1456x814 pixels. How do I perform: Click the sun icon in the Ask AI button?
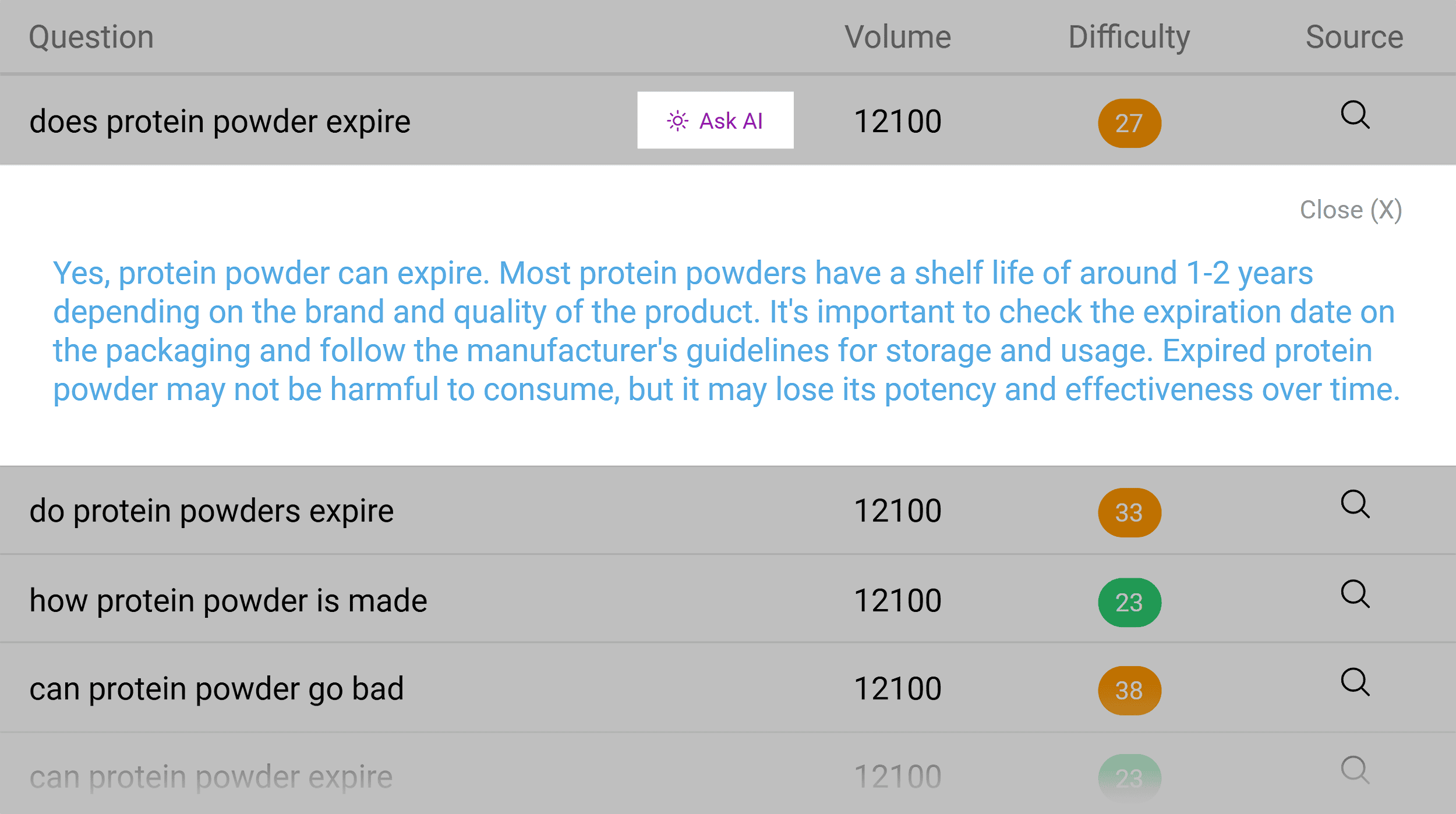[677, 121]
